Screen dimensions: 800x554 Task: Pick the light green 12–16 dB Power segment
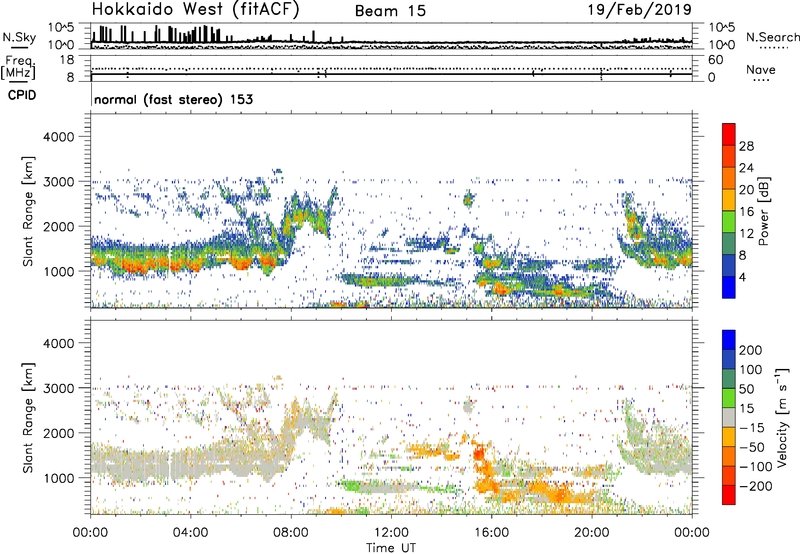point(729,222)
